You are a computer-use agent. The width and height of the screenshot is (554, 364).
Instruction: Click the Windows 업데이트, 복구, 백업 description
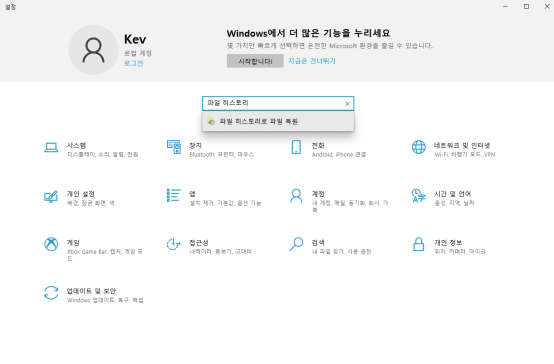coord(105,300)
